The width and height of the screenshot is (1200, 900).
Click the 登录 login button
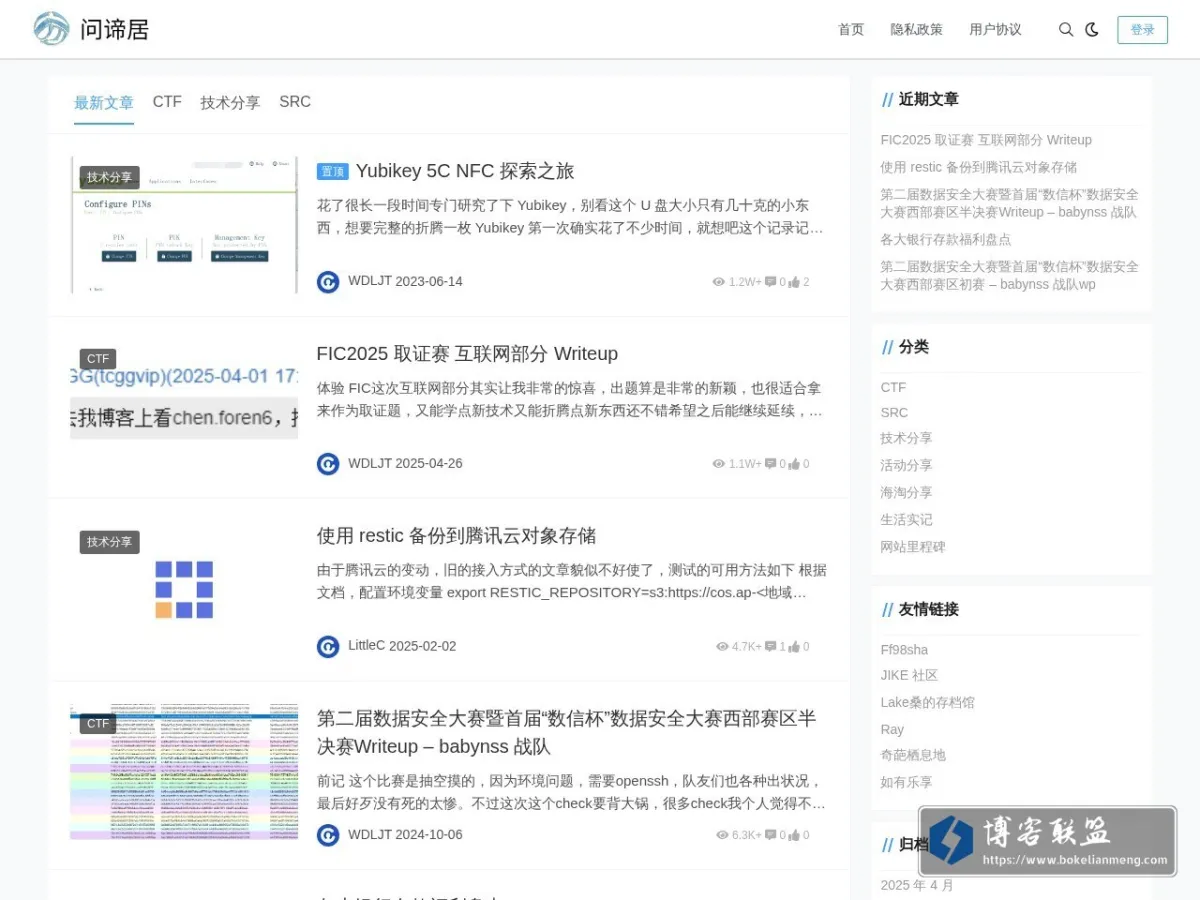pos(1143,30)
